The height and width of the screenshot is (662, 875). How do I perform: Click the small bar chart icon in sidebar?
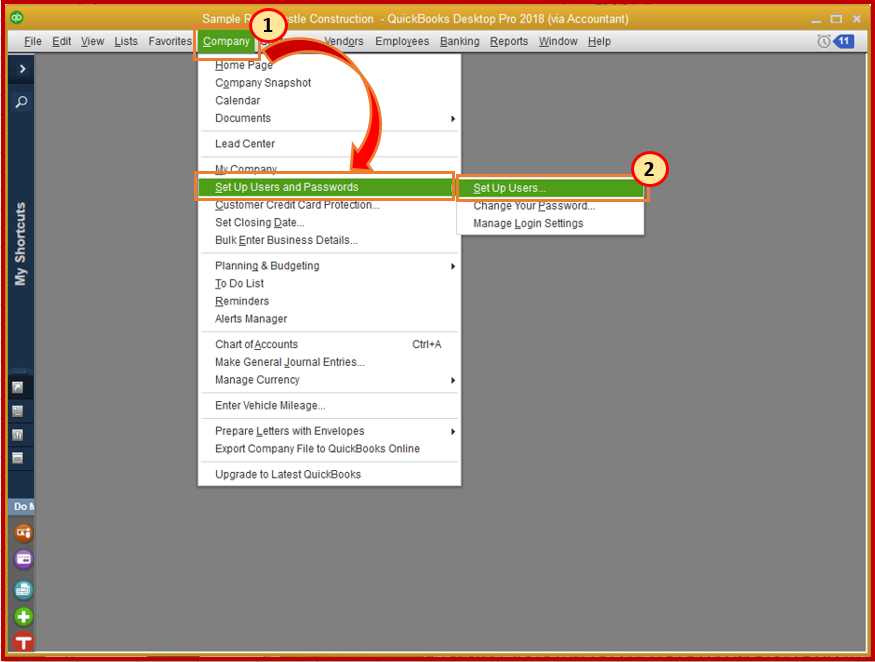pos(18,435)
